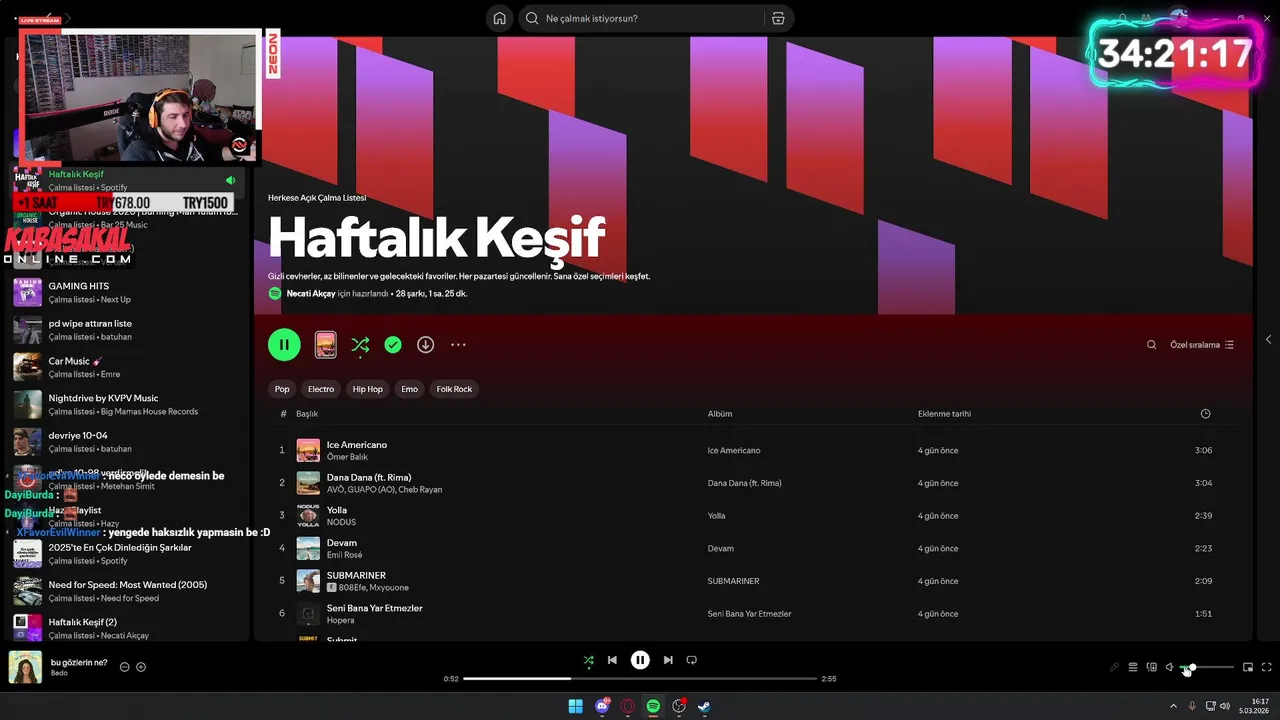Mute with the player speaker icon
This screenshot has height=720, width=1280.
click(1170, 667)
